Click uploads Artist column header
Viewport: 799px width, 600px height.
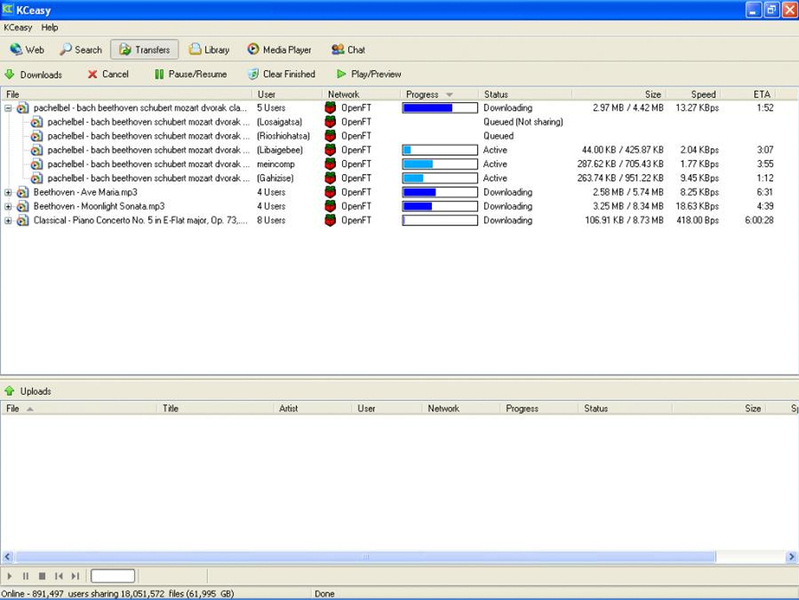312,408
